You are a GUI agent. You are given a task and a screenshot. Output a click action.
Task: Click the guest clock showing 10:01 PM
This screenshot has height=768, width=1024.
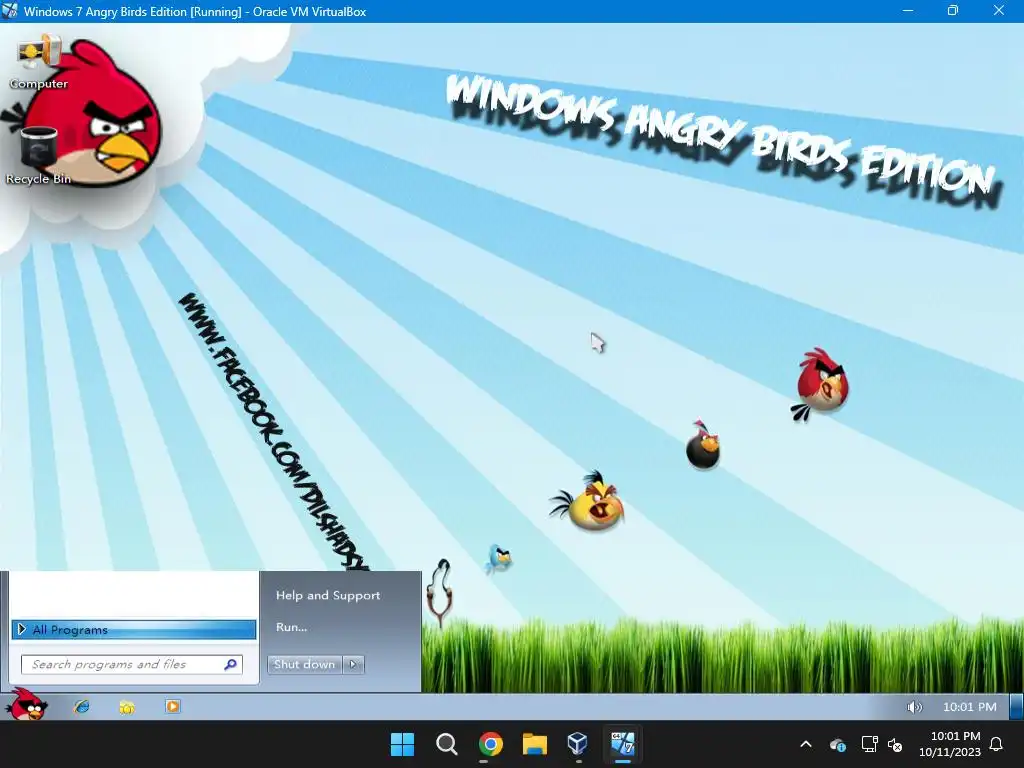click(x=969, y=707)
